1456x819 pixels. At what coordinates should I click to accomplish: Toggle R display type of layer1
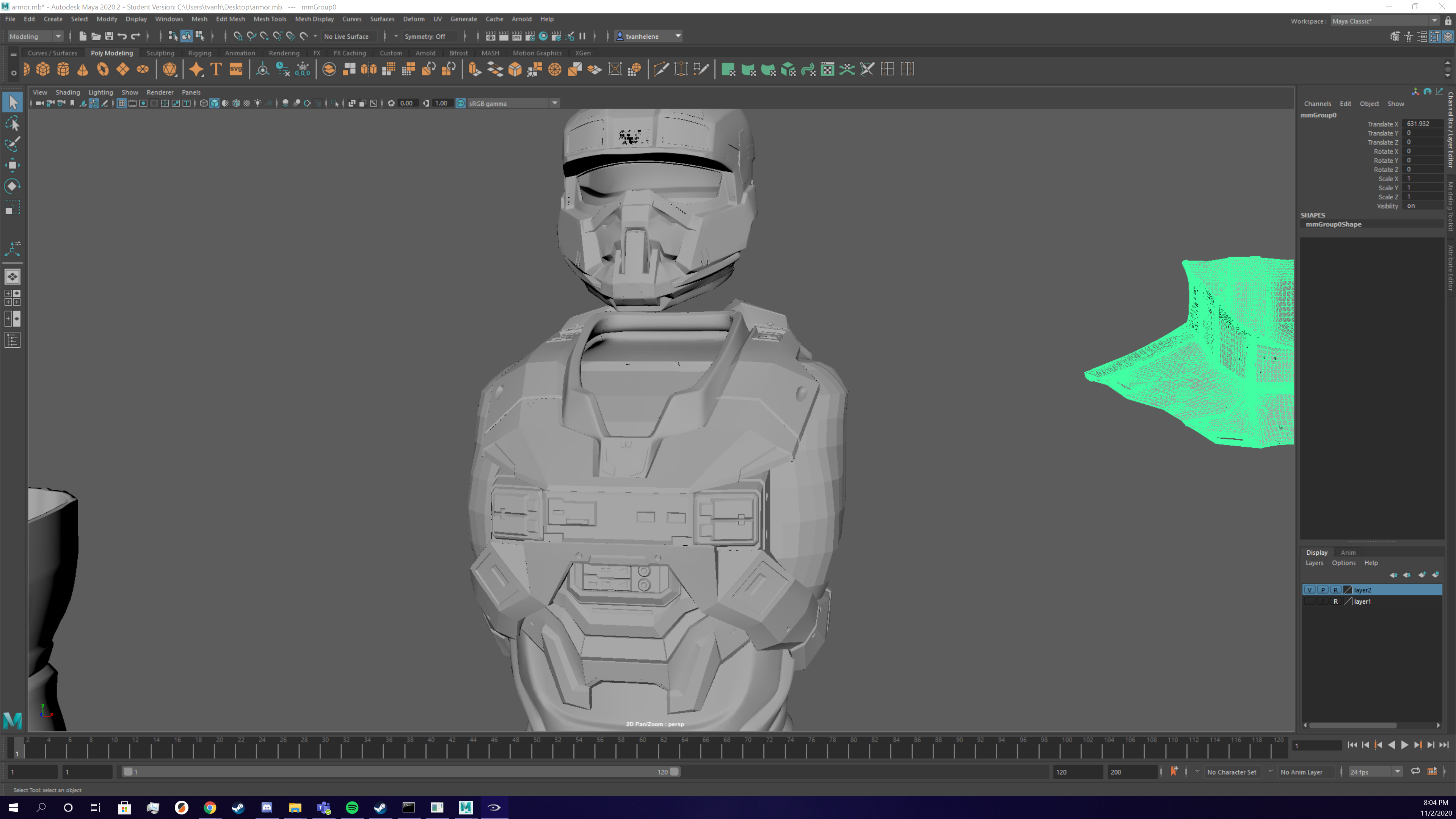point(1335,601)
